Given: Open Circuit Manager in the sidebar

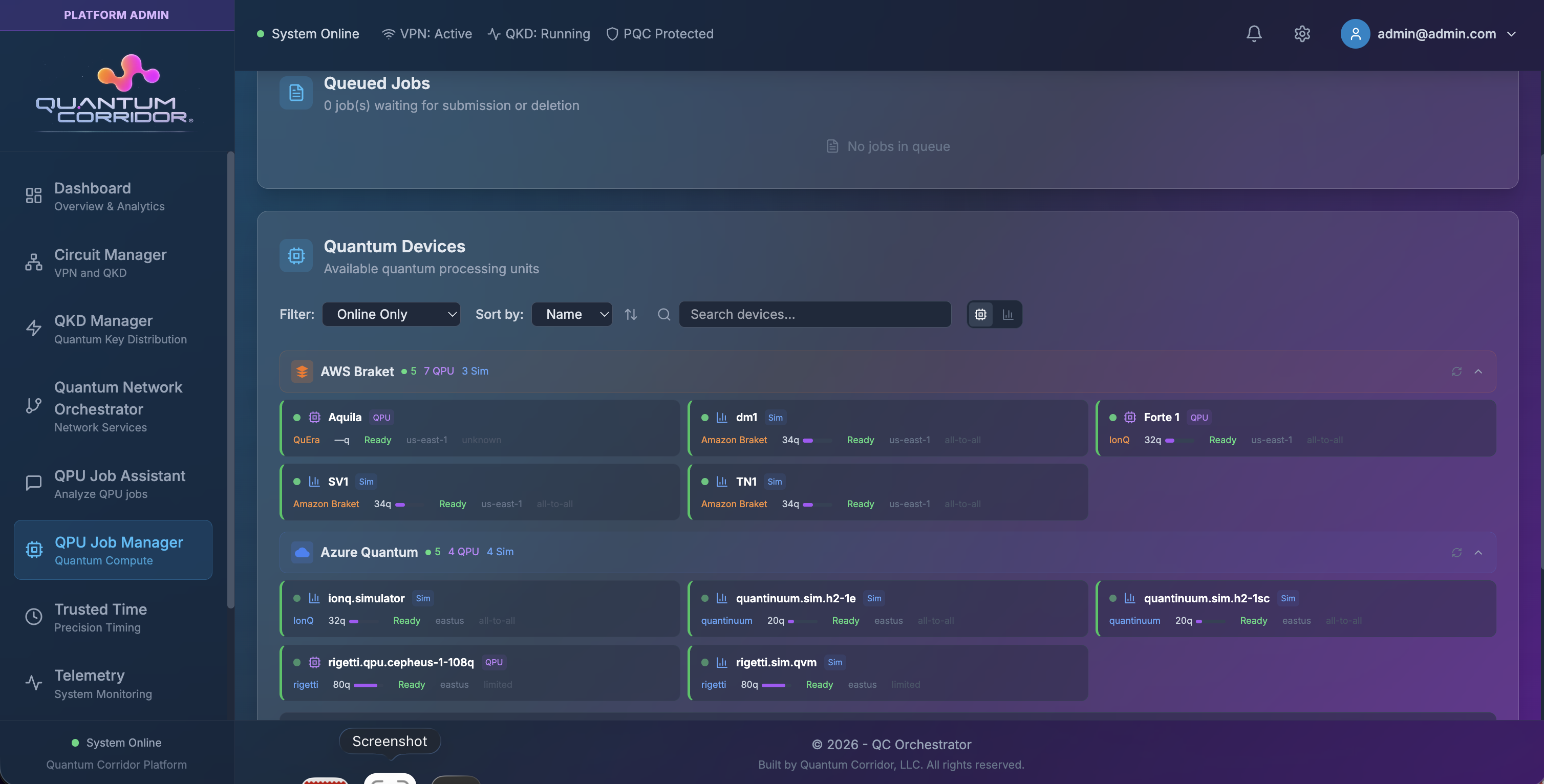Looking at the screenshot, I should (x=113, y=263).
